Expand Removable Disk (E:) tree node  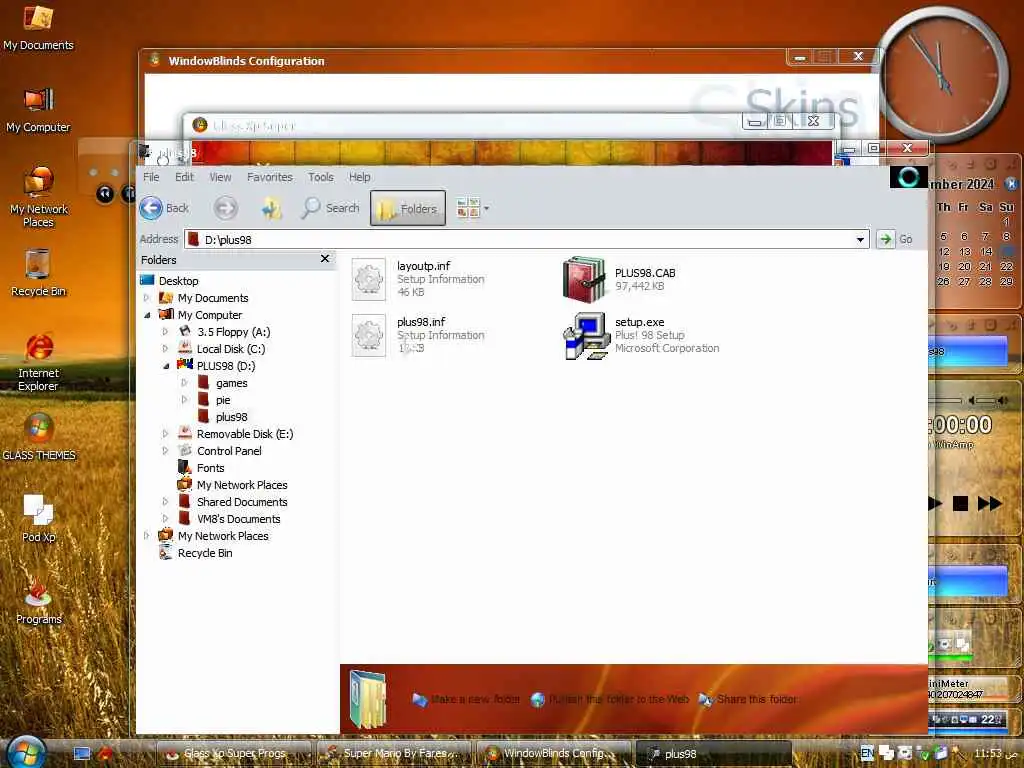click(x=165, y=434)
